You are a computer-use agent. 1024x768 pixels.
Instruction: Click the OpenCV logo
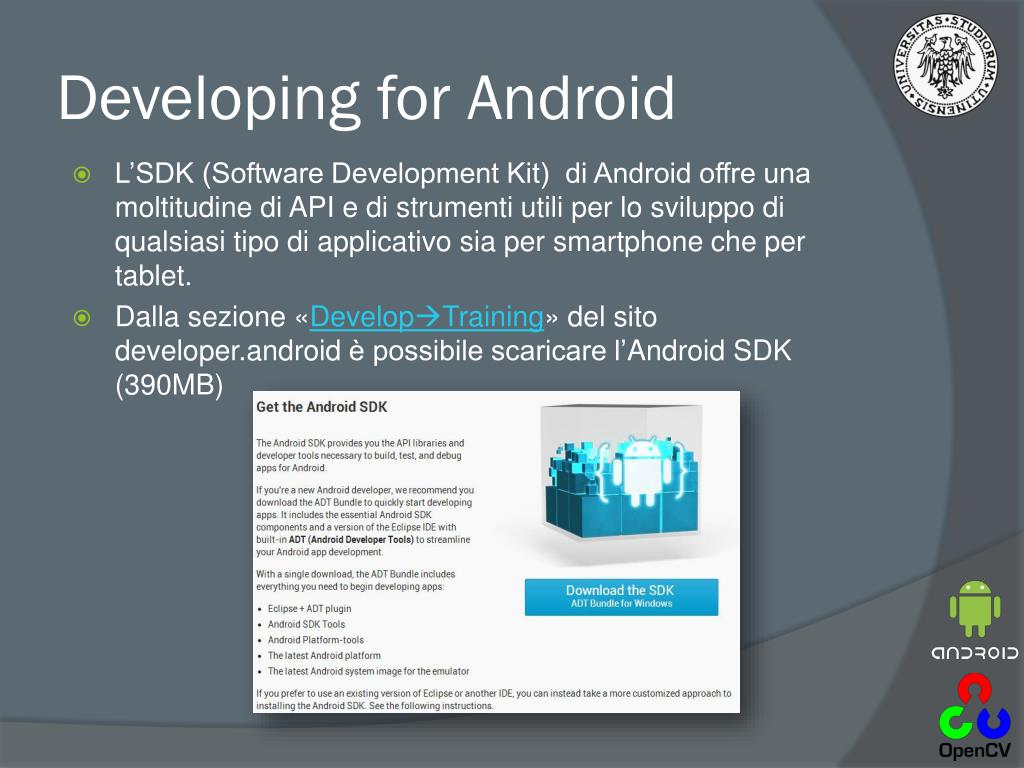974,717
